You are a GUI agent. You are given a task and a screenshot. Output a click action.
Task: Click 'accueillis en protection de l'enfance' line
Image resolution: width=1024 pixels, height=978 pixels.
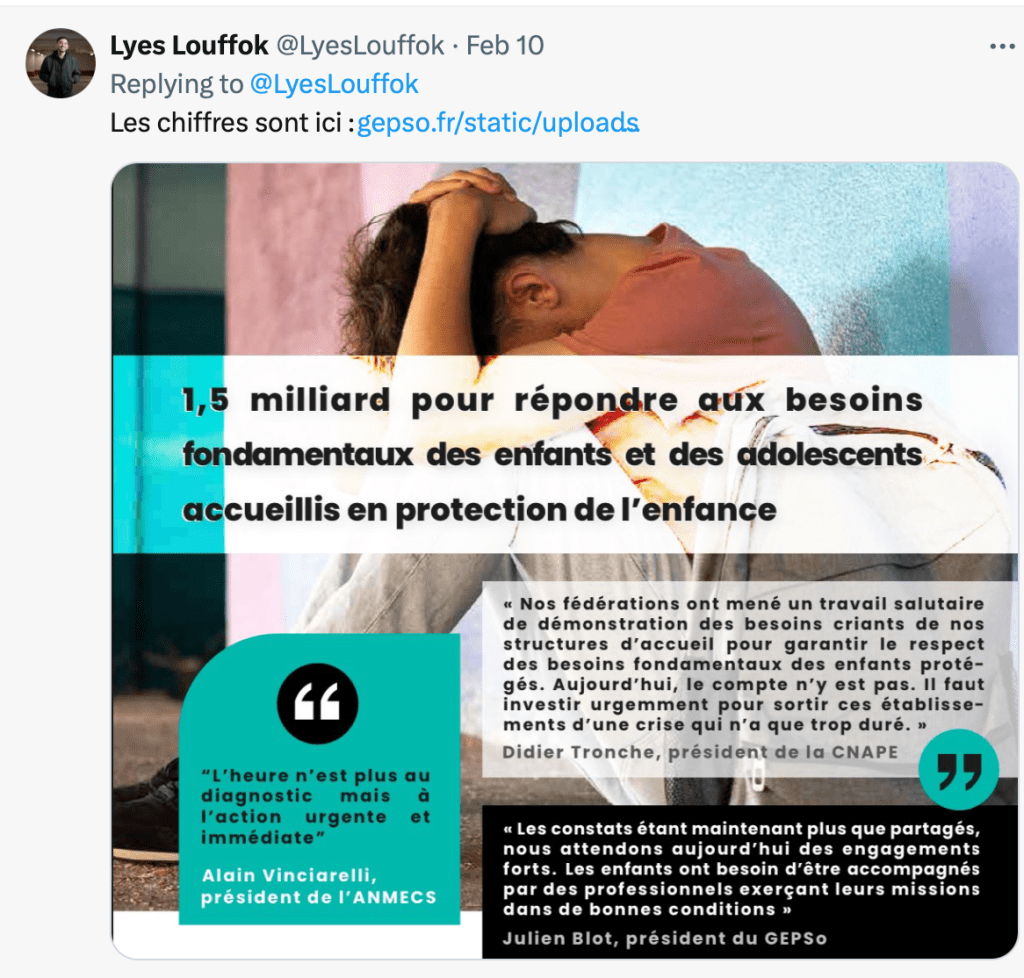(x=479, y=510)
